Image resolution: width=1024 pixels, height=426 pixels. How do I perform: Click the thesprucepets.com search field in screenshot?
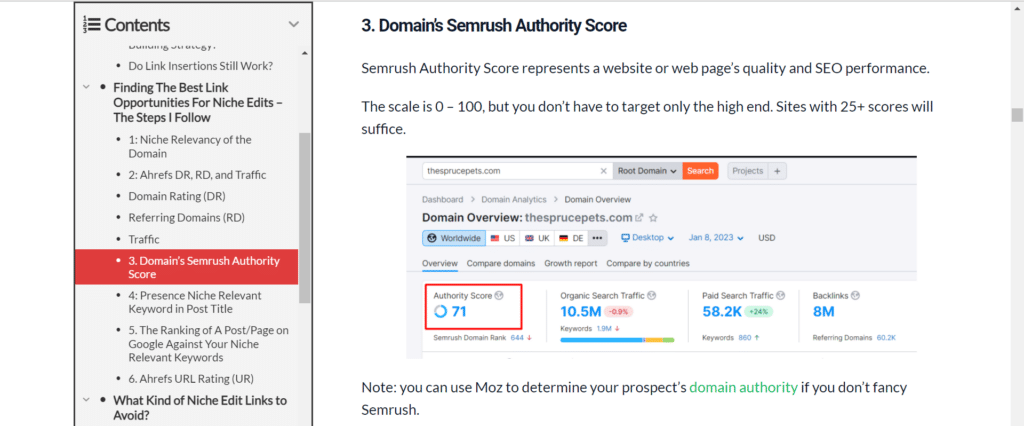coord(516,171)
